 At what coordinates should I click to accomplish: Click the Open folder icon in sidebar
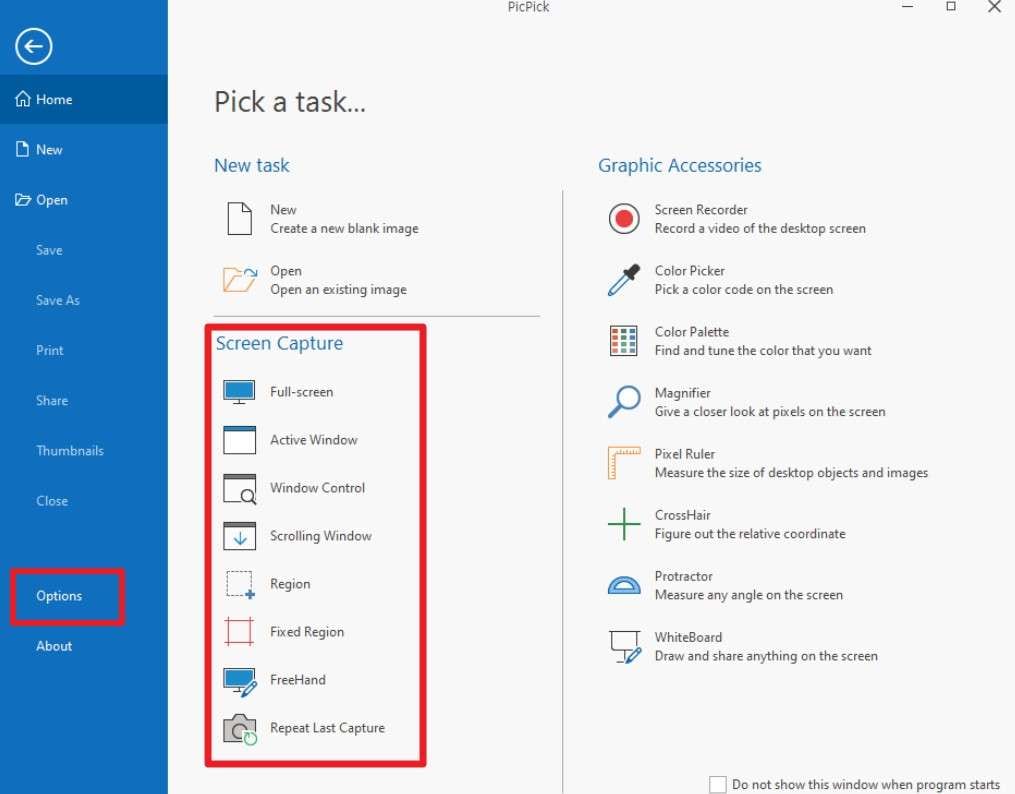click(x=23, y=200)
